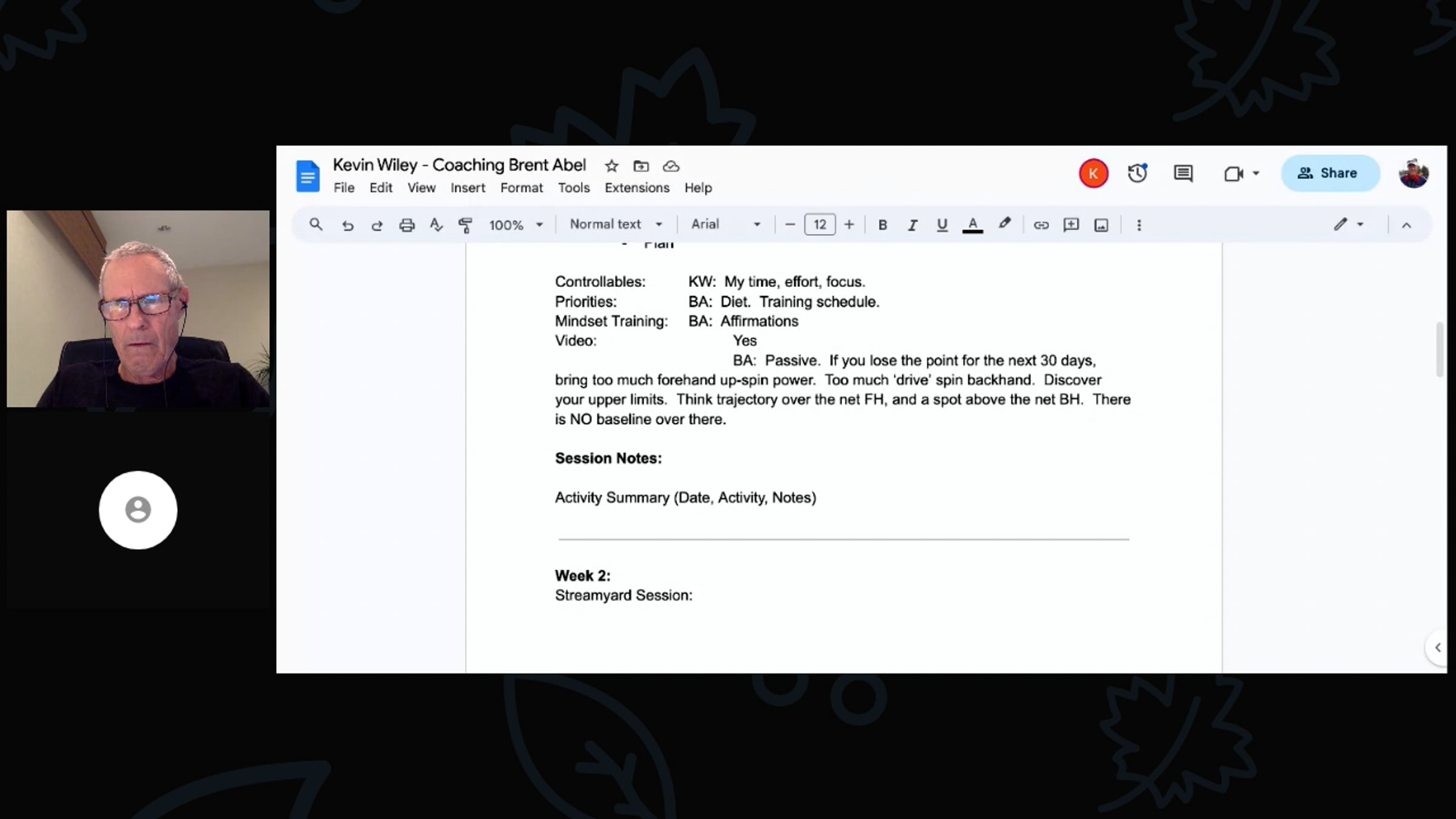The image size is (1456, 819).
Task: Toggle underline formatting
Action: coord(942,225)
